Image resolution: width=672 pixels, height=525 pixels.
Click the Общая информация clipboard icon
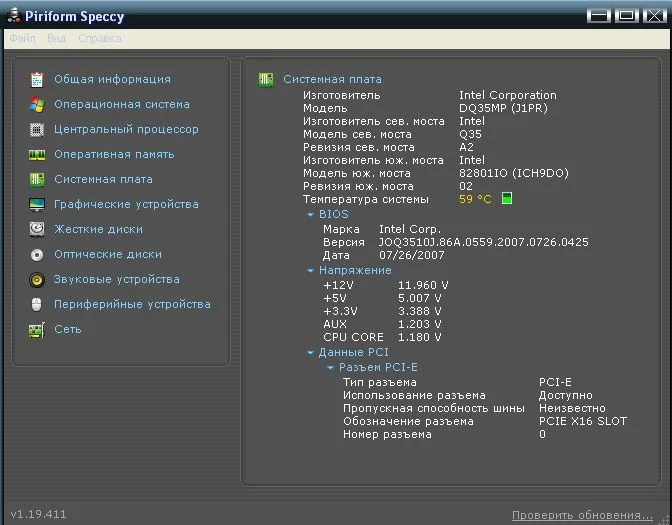tap(37, 80)
